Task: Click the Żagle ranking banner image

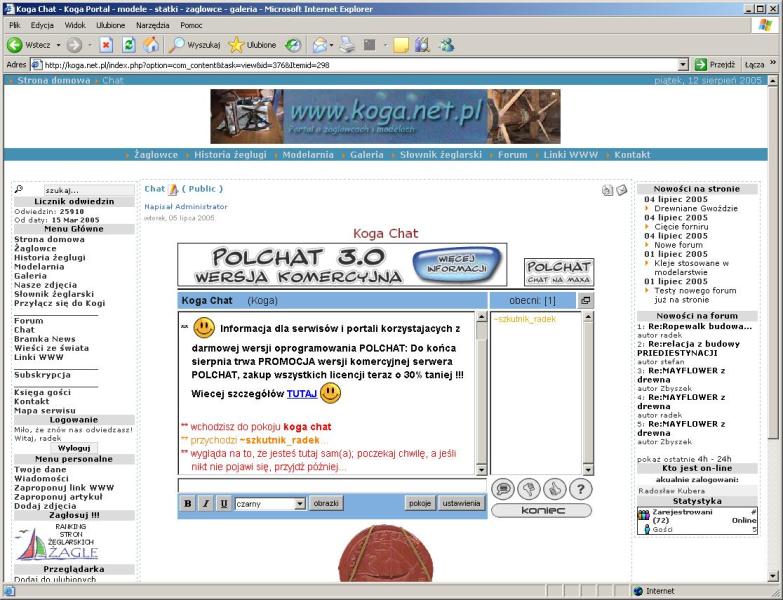Action: 57,542
